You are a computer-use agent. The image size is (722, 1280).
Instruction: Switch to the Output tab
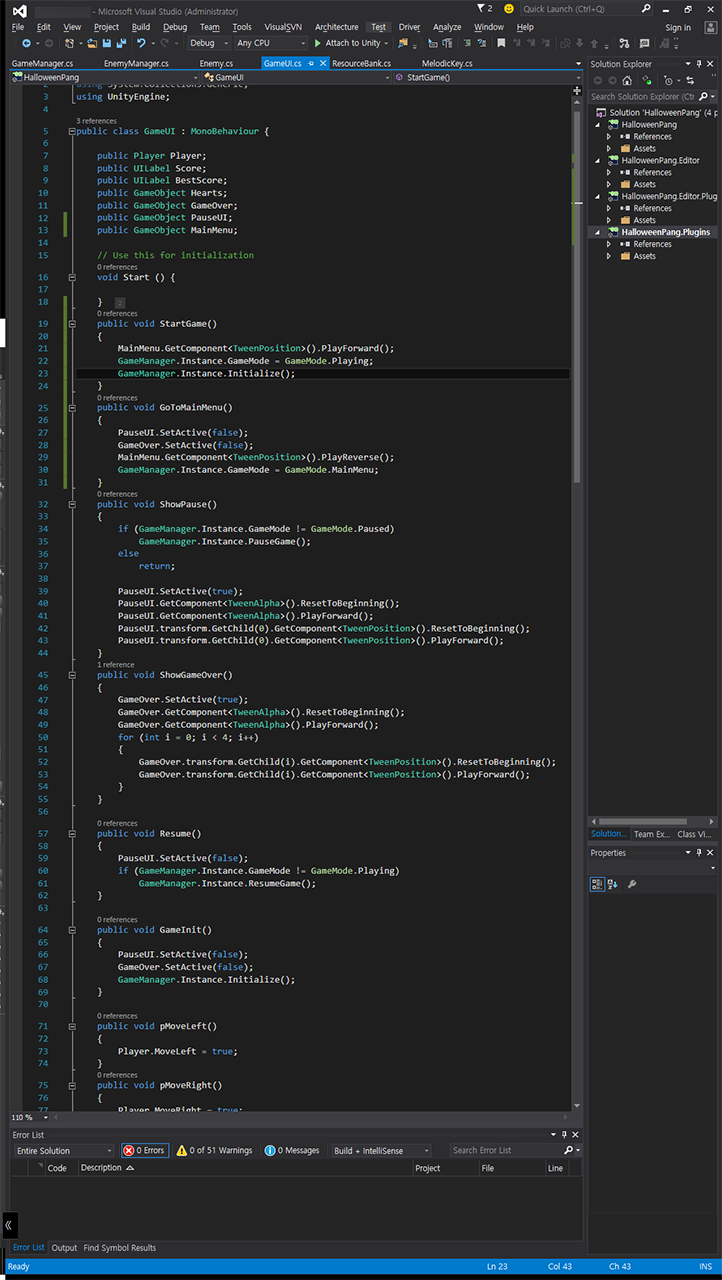tap(64, 1248)
